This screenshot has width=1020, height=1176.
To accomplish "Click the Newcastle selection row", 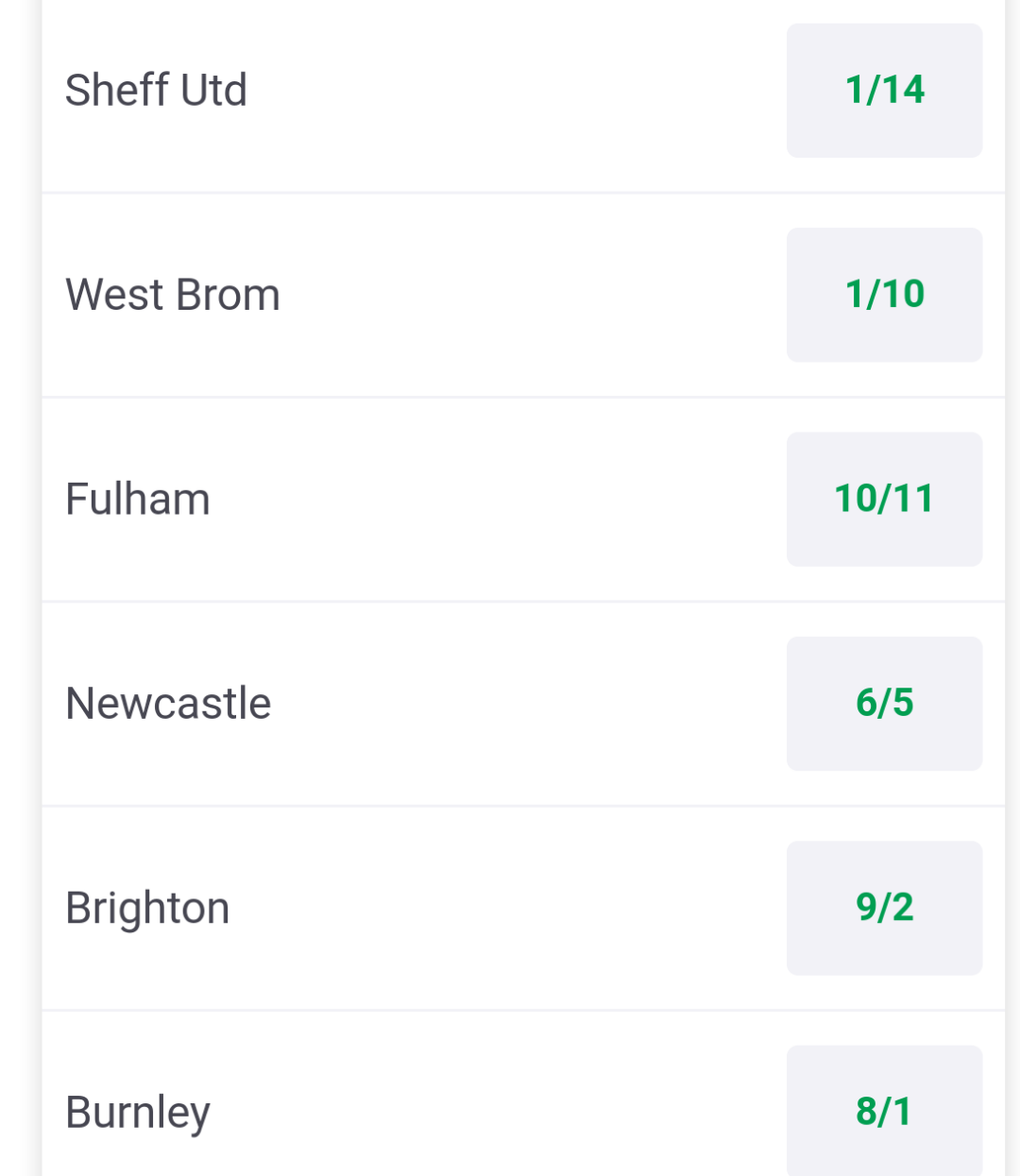I will pos(523,704).
